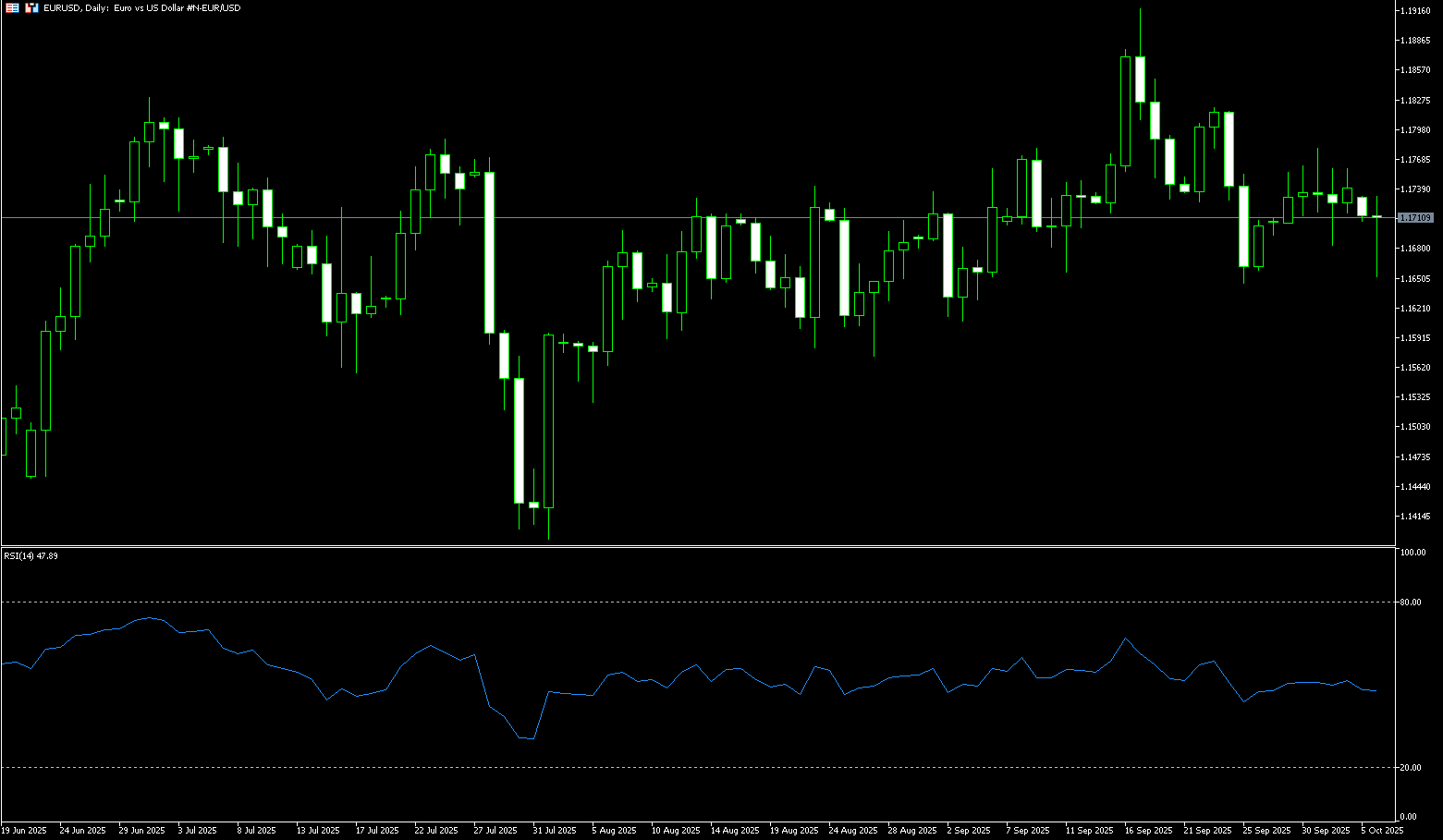Click the current price tag 1.17109

pos(1415,218)
